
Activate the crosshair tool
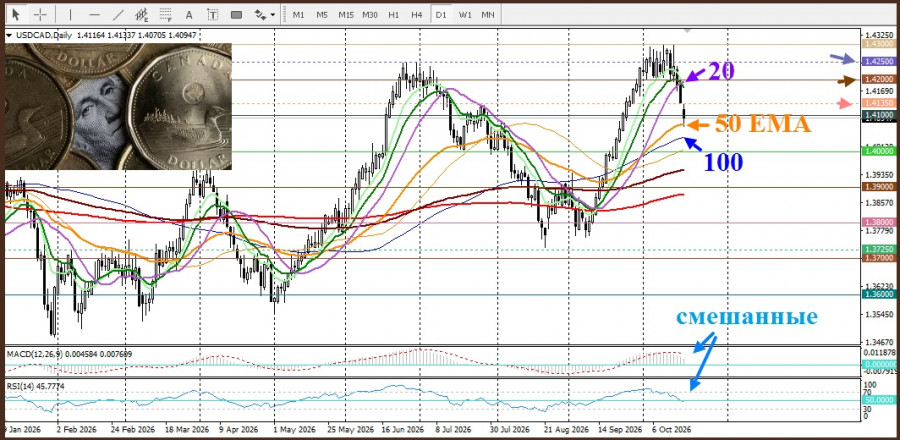[x=41, y=14]
